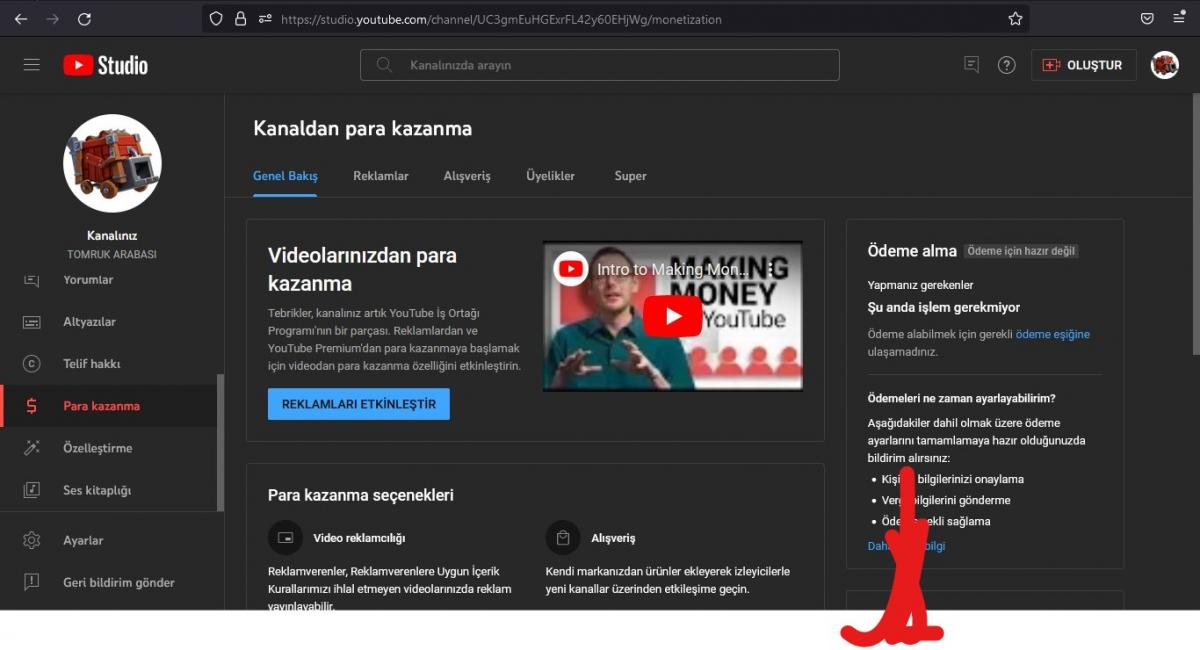
Task: Click the Geri bildirim gönder feedback icon
Action: pyautogui.click(x=32, y=582)
